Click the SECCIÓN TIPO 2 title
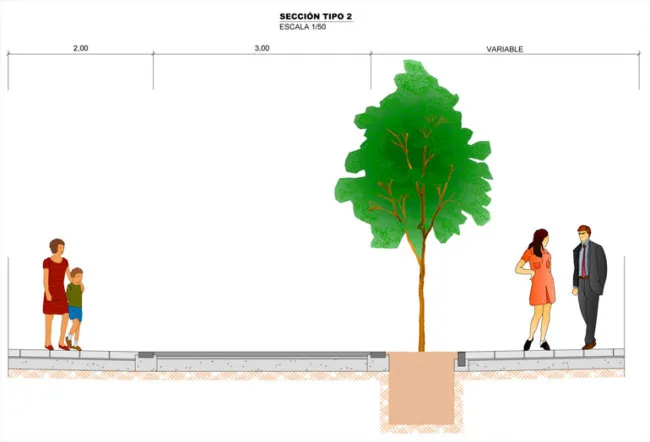Screen dimensions: 650x442 click(316, 17)
